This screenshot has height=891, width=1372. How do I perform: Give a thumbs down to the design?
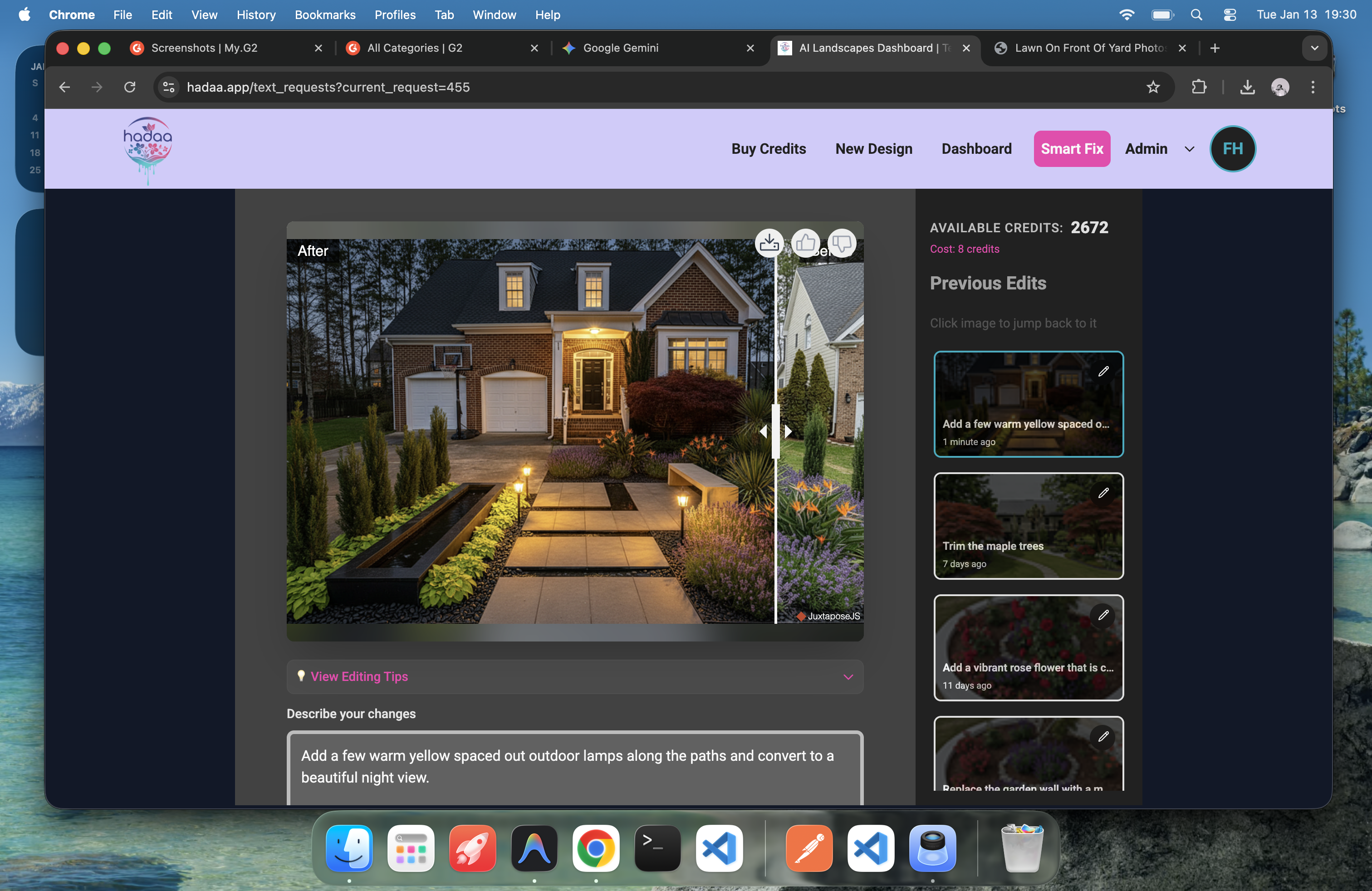click(x=841, y=243)
